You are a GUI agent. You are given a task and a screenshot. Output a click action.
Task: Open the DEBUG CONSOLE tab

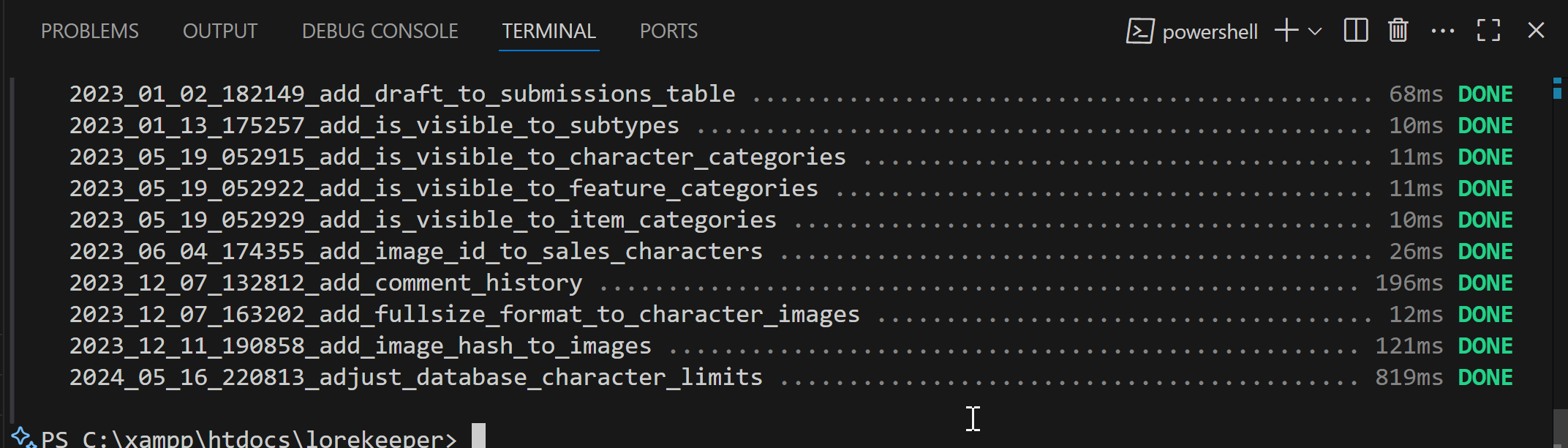(x=380, y=31)
